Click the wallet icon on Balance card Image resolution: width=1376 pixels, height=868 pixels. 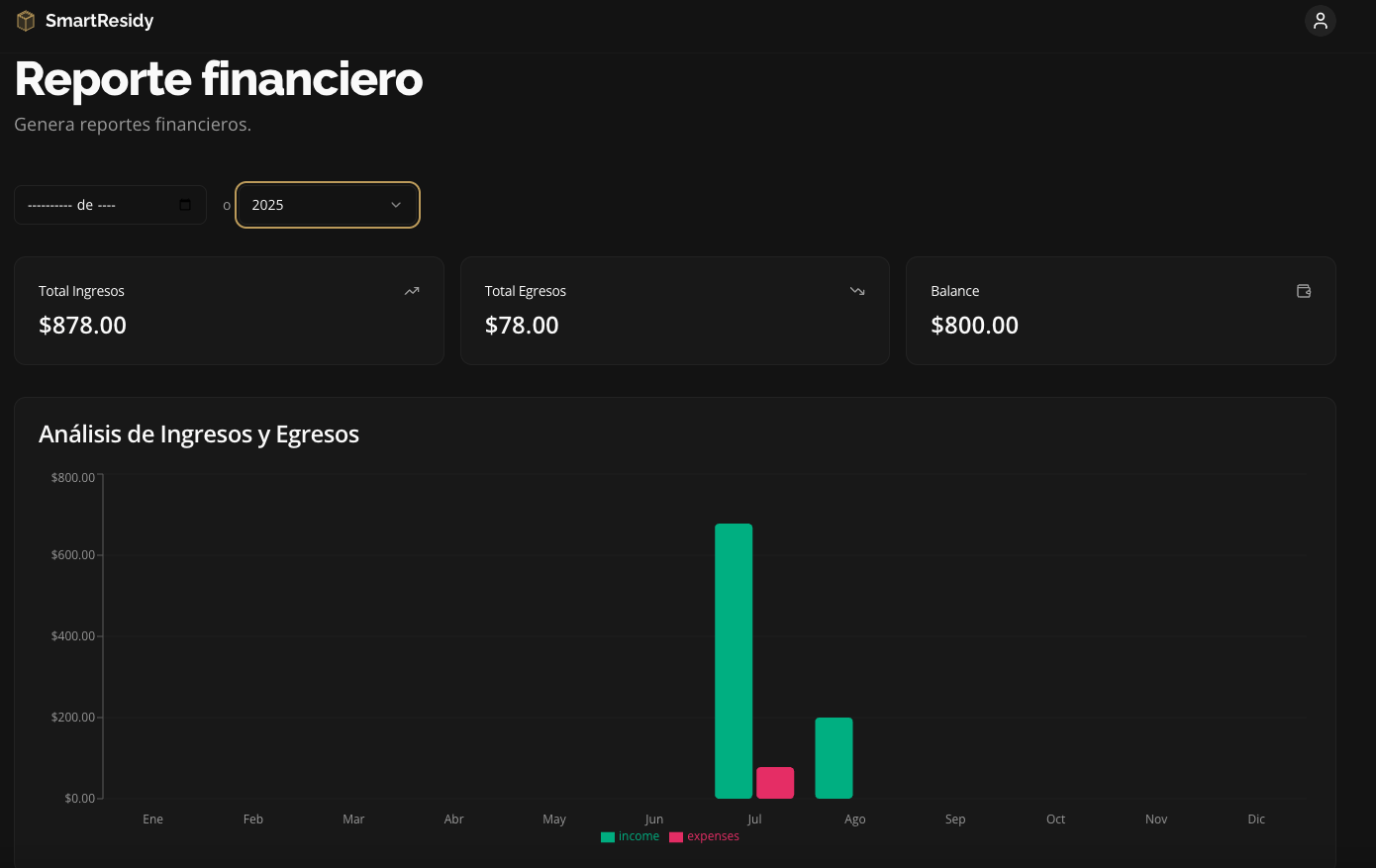pyautogui.click(x=1304, y=291)
